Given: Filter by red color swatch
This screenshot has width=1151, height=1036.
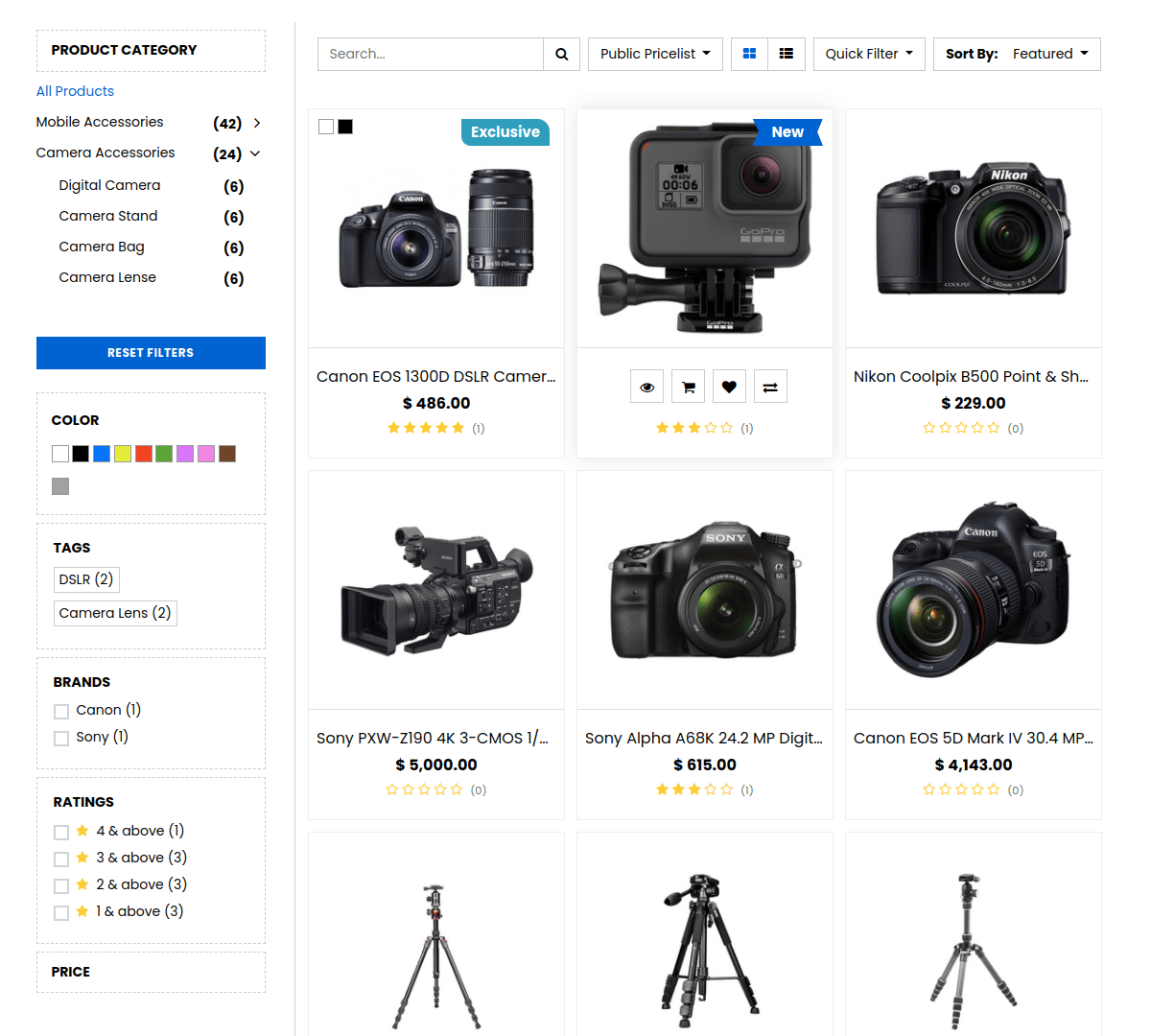Looking at the screenshot, I should point(144,454).
